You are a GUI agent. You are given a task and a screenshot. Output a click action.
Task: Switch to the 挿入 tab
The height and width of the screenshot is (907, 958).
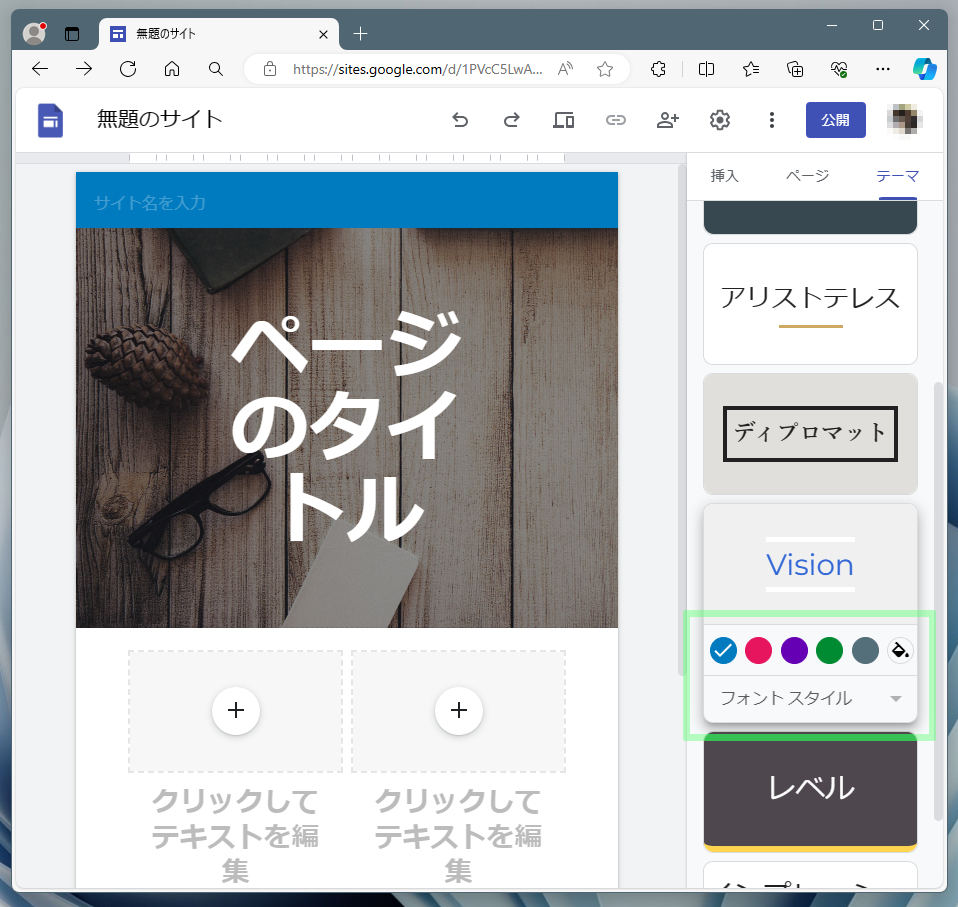click(725, 176)
